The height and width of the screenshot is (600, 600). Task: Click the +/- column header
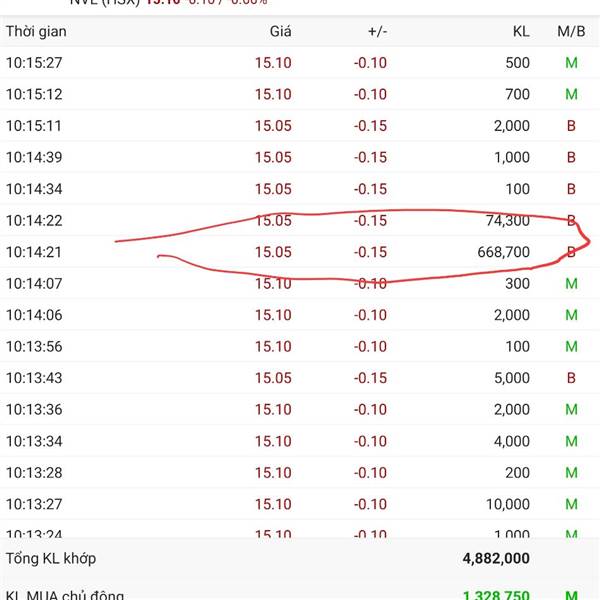tap(377, 31)
